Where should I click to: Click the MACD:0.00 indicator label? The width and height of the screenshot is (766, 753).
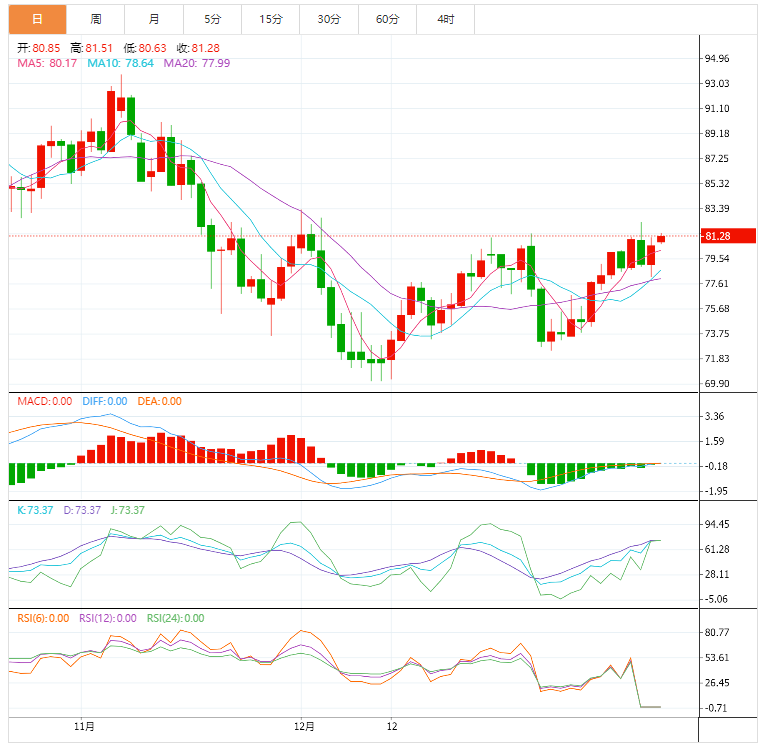click(x=44, y=401)
